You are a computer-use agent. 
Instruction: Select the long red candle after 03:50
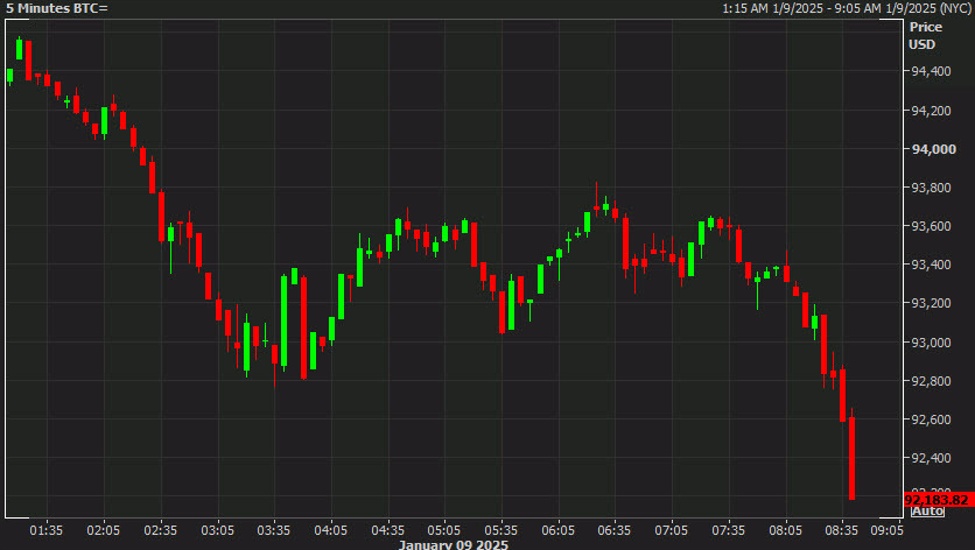303,328
